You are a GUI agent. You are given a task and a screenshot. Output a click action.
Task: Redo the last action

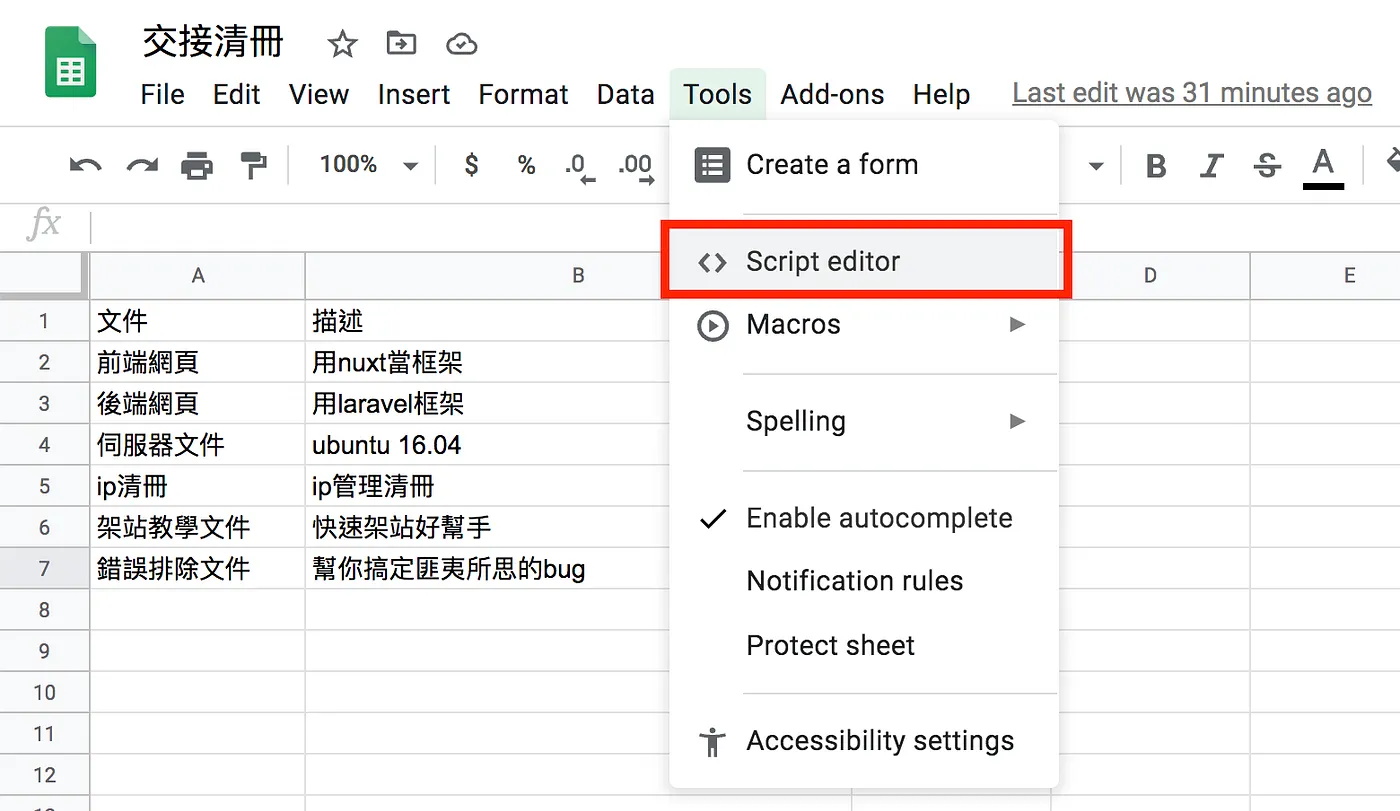[x=142, y=165]
